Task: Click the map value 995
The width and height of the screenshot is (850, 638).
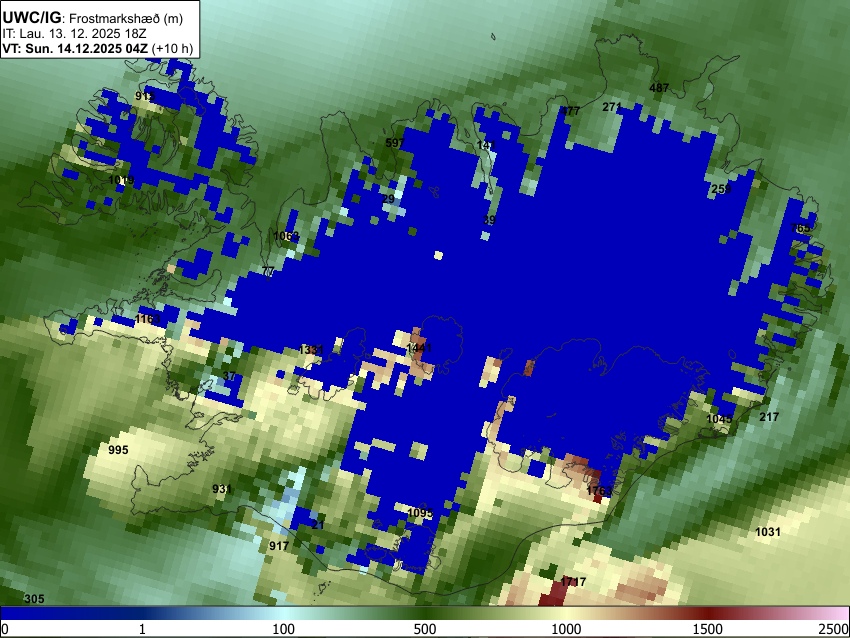Action: pyautogui.click(x=118, y=450)
